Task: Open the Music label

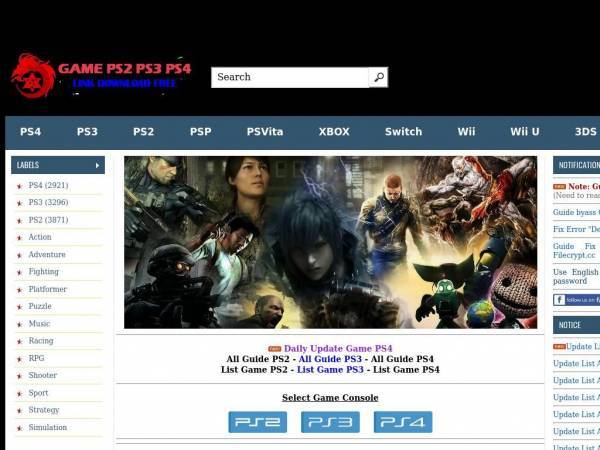Action: pos(39,324)
